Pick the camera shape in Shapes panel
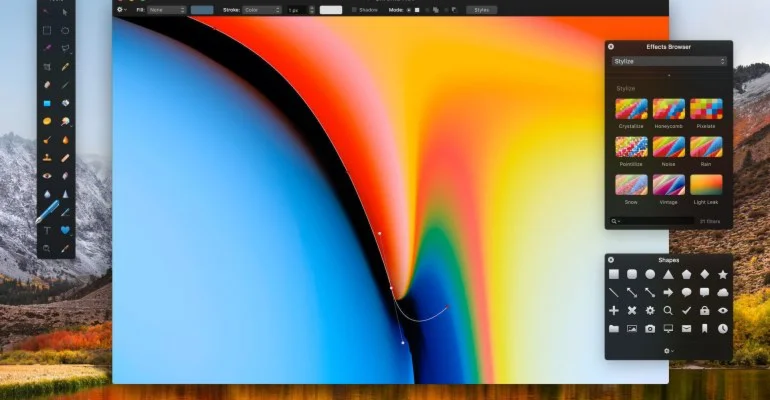Viewport: 770px width, 400px height. pyautogui.click(x=650, y=328)
